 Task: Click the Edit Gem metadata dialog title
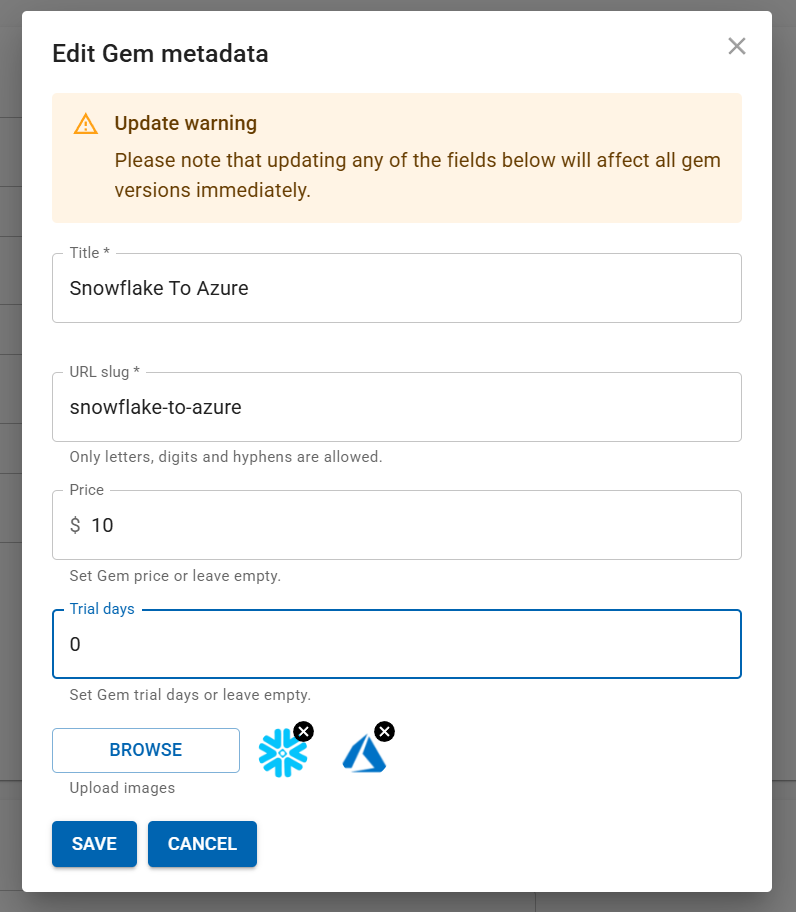coord(160,54)
